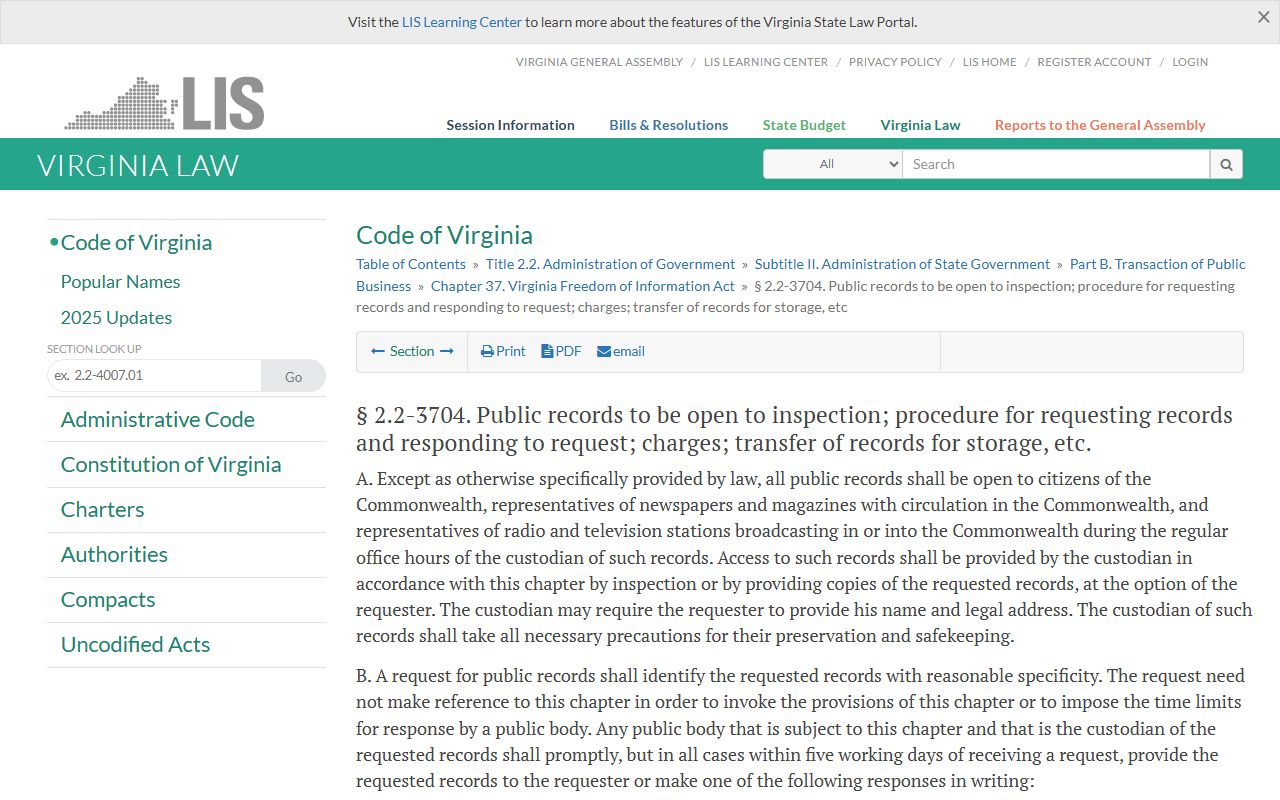Viewport: 1280px width, 800px height.
Task: Select Code of Virginia in sidebar
Action: click(136, 243)
